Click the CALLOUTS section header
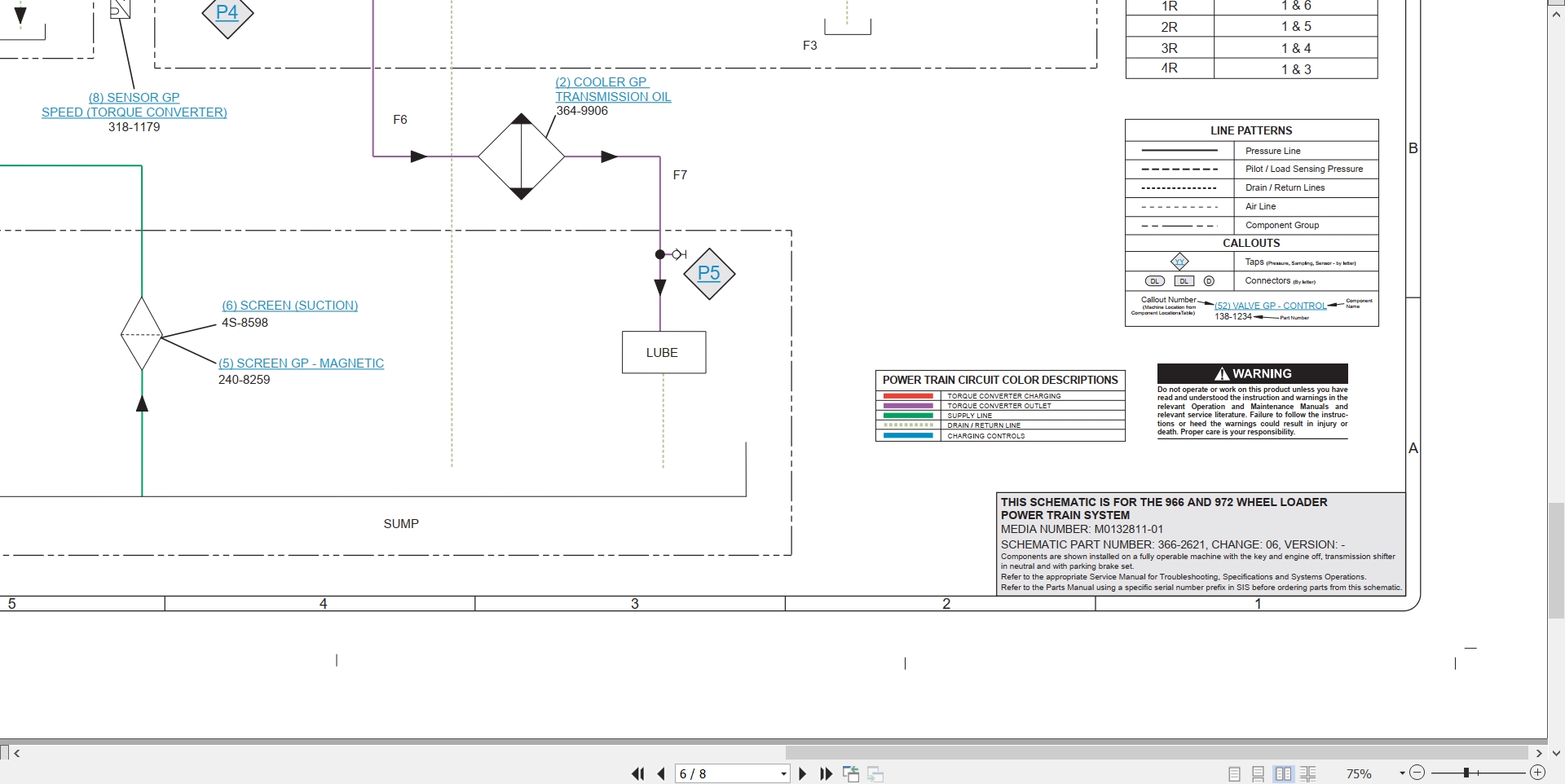 point(1251,243)
